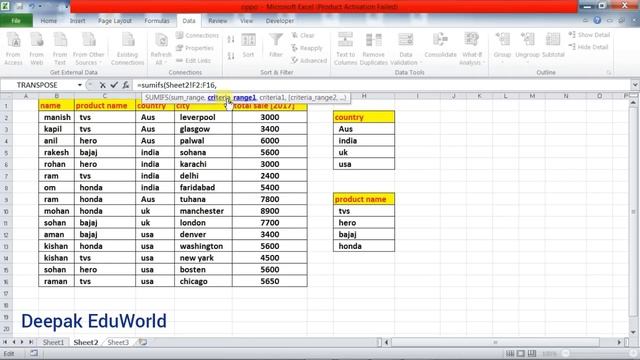Switch to Page Layout view icon
Image resolution: width=640 pixels, height=360 pixels.
[521, 353]
